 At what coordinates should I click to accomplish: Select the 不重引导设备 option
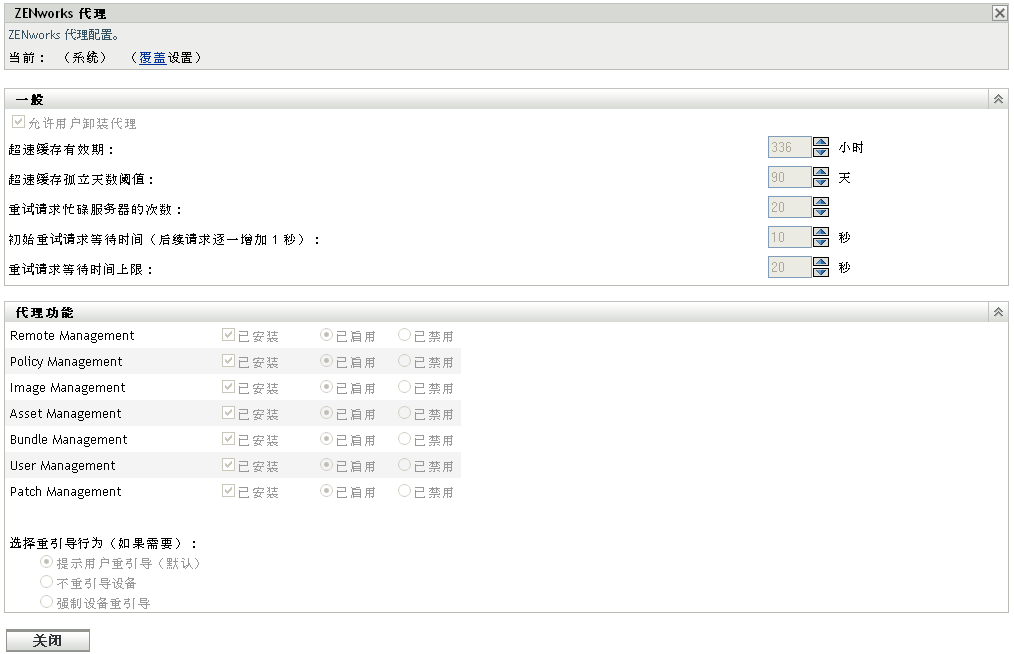click(x=46, y=581)
